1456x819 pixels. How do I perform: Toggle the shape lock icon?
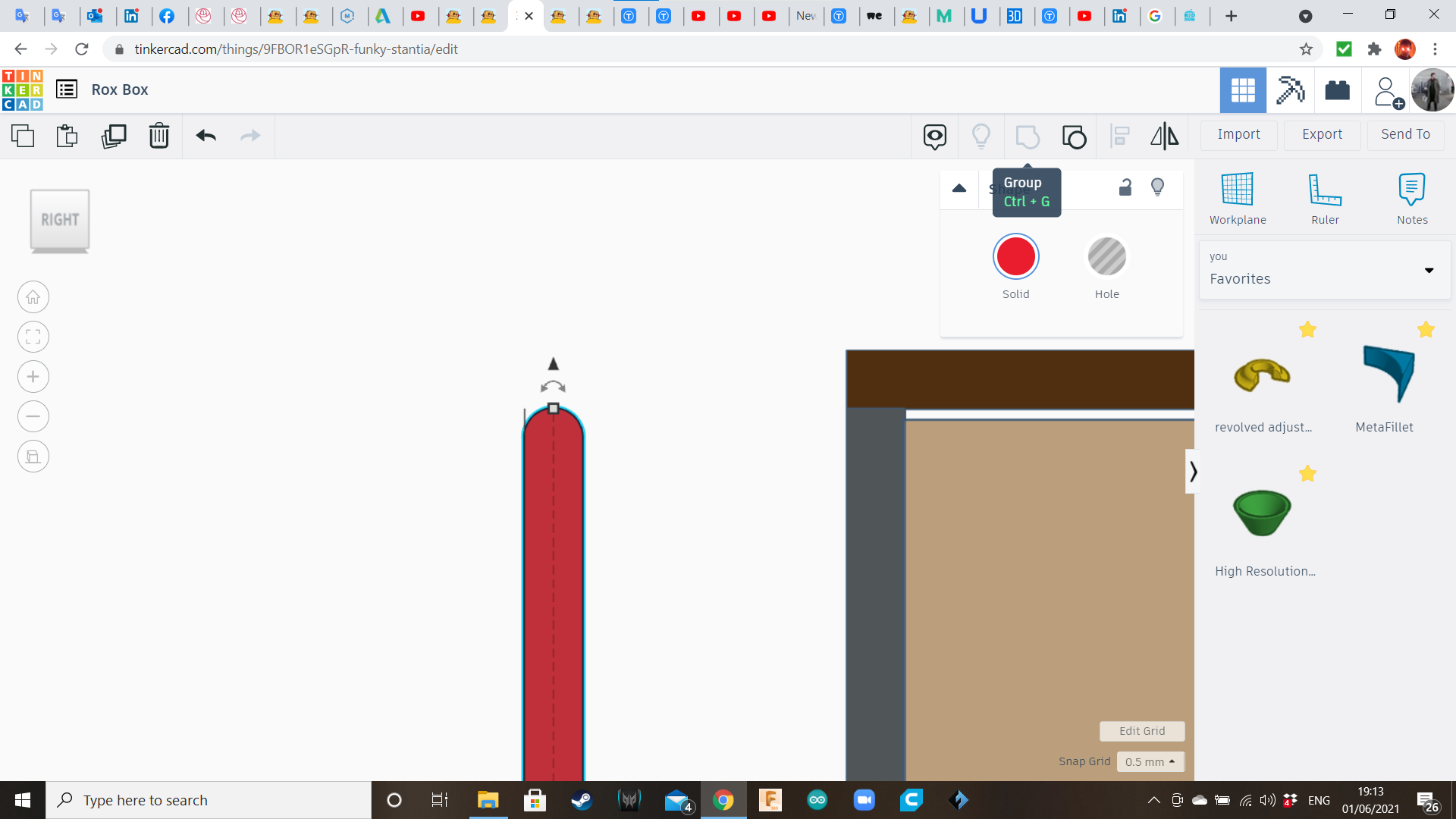[x=1125, y=187]
